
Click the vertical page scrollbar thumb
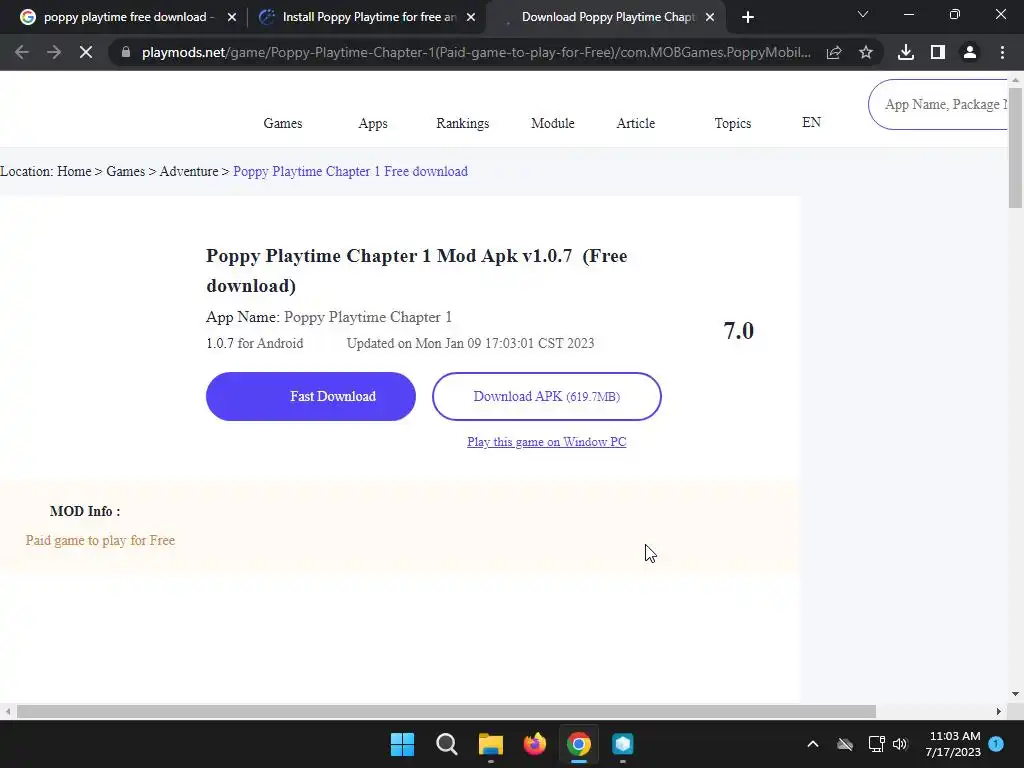click(x=1015, y=147)
